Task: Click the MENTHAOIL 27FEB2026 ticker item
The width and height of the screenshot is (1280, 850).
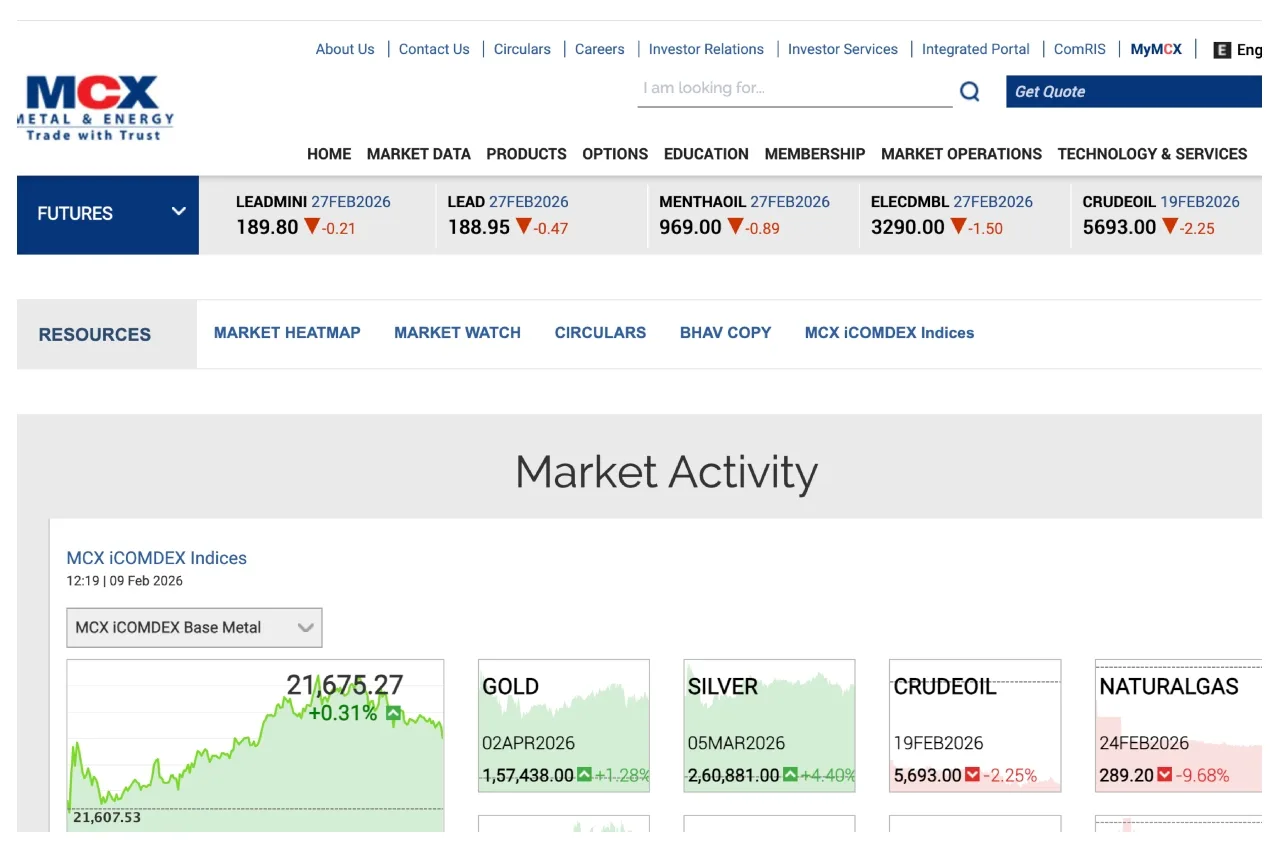Action: (744, 214)
